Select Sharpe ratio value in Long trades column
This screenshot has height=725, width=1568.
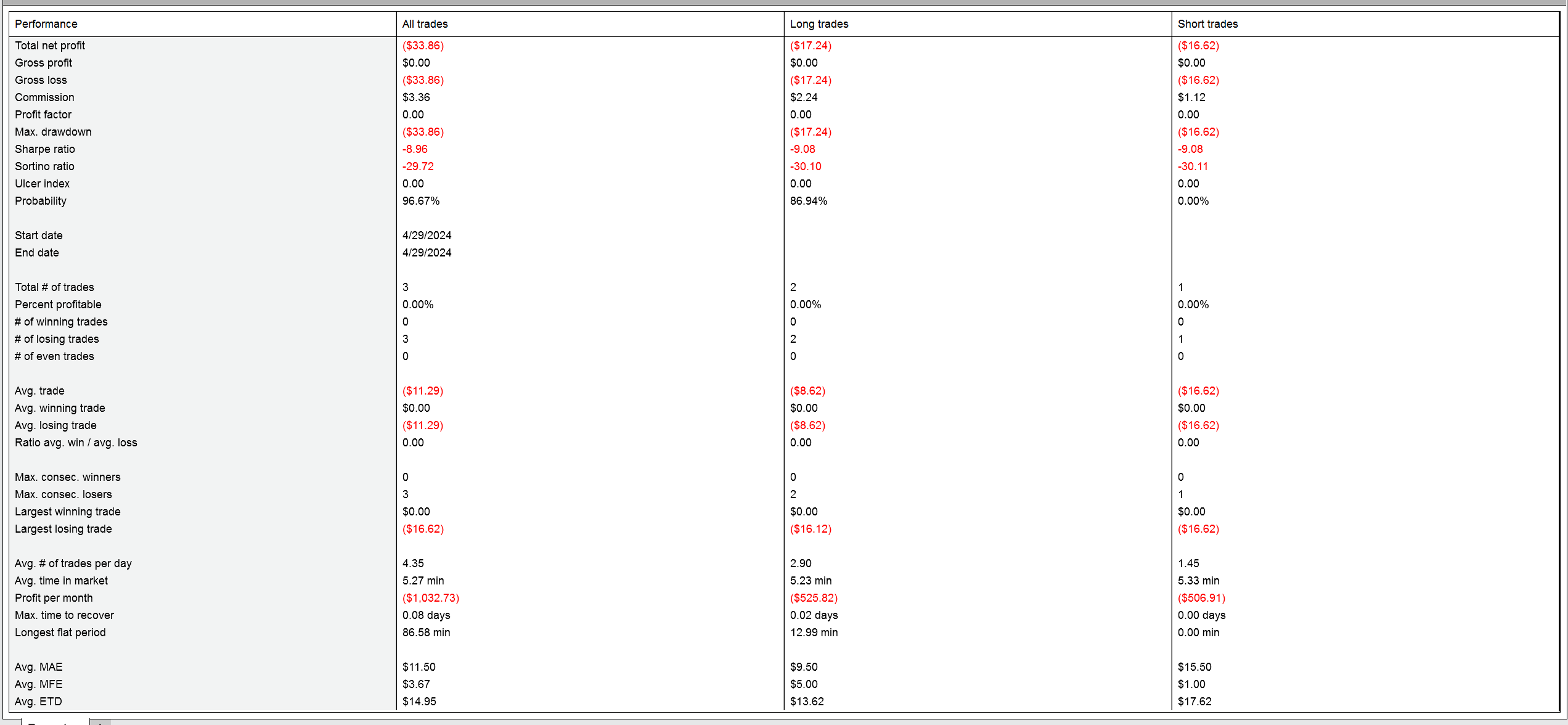coord(802,149)
